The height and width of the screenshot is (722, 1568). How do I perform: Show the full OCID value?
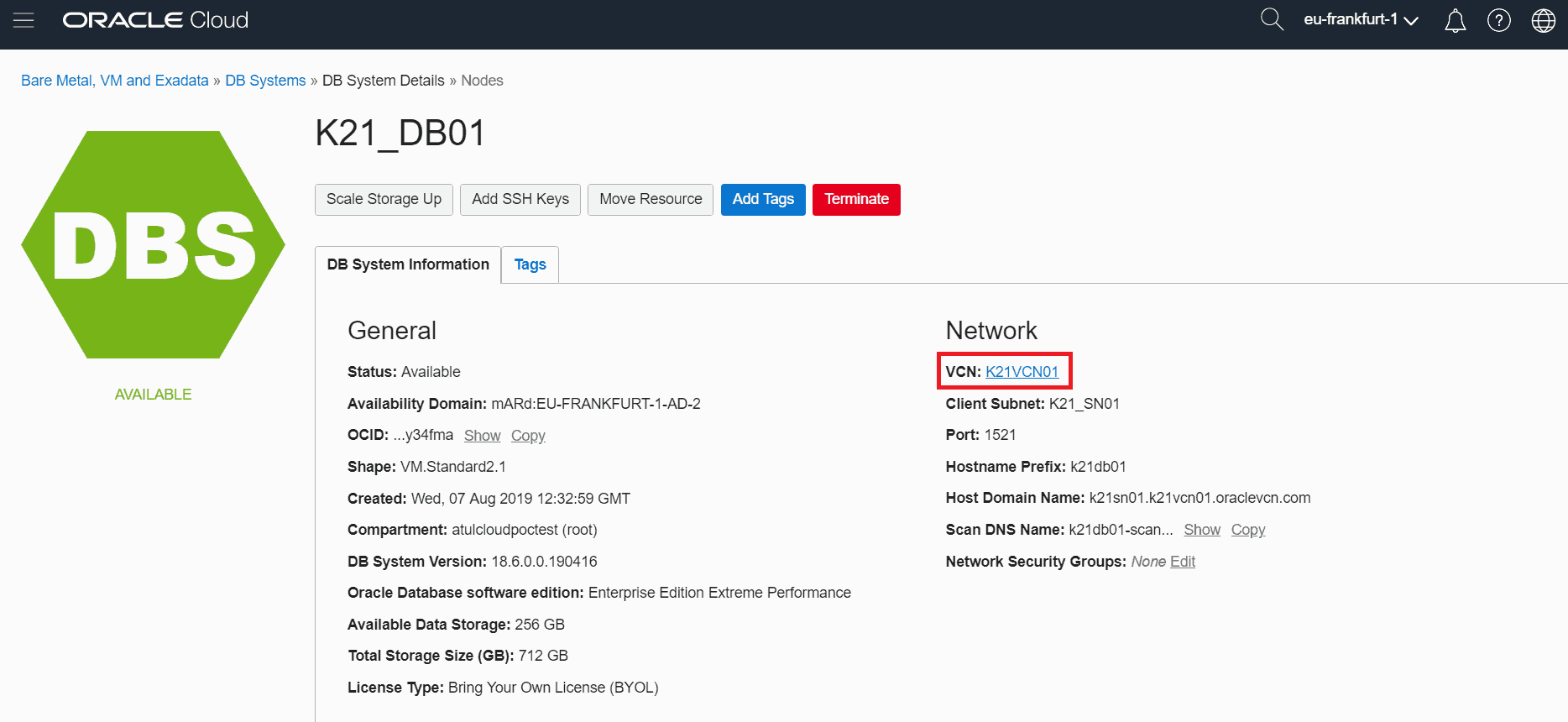(482, 436)
